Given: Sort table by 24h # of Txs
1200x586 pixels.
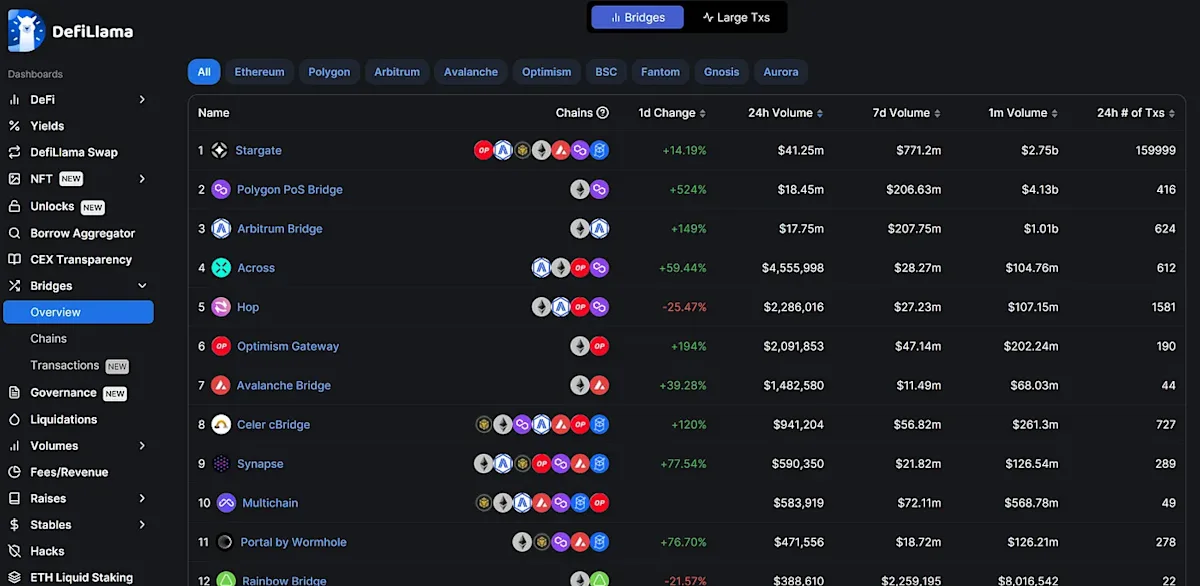Looking at the screenshot, I should pyautogui.click(x=1136, y=113).
